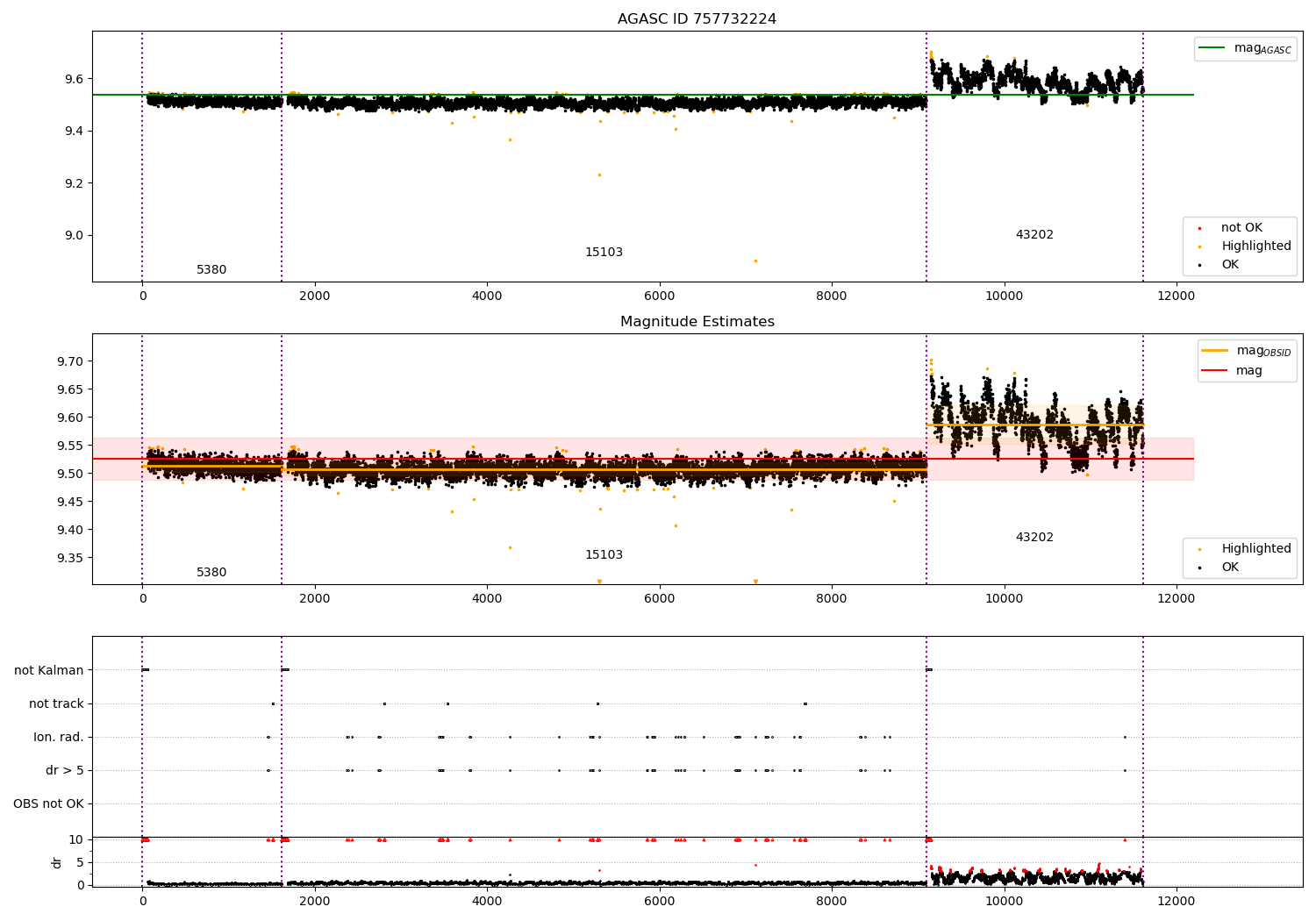Click "Highlighted" legend entry in the top plot
Screen dimensions: 1316x921
[x=1245, y=246]
